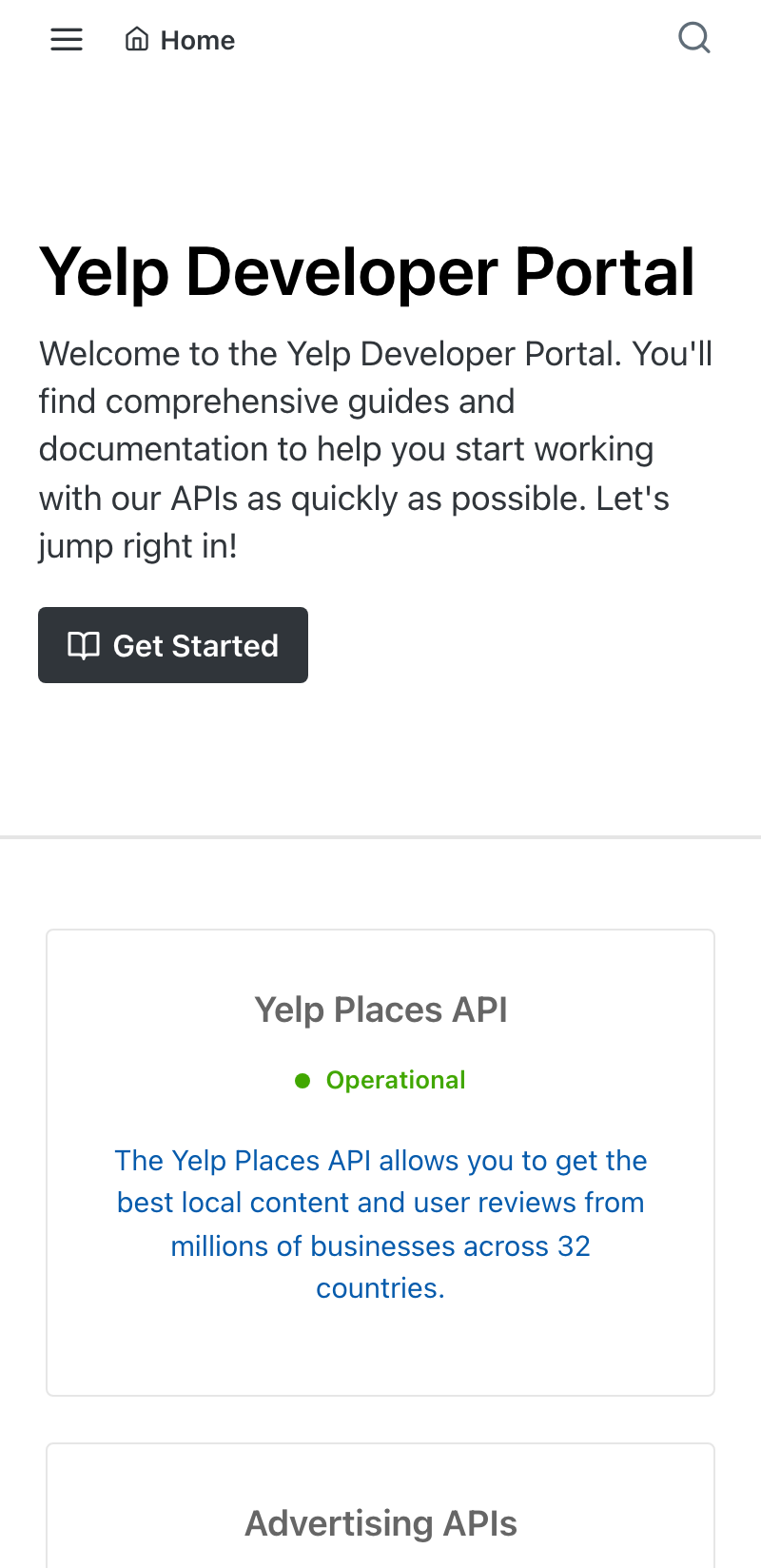Select the Advertising APIs card heading
Viewport: 761px width, 1568px height.
380,1523
